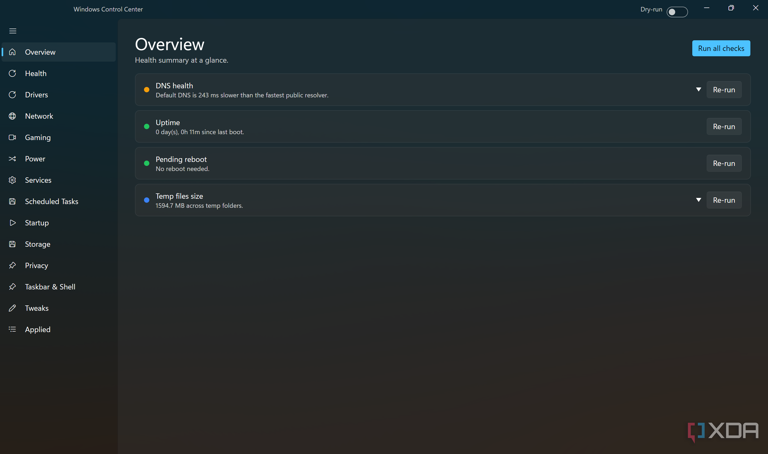Click the Network globe icon in sidebar

[x=13, y=116]
